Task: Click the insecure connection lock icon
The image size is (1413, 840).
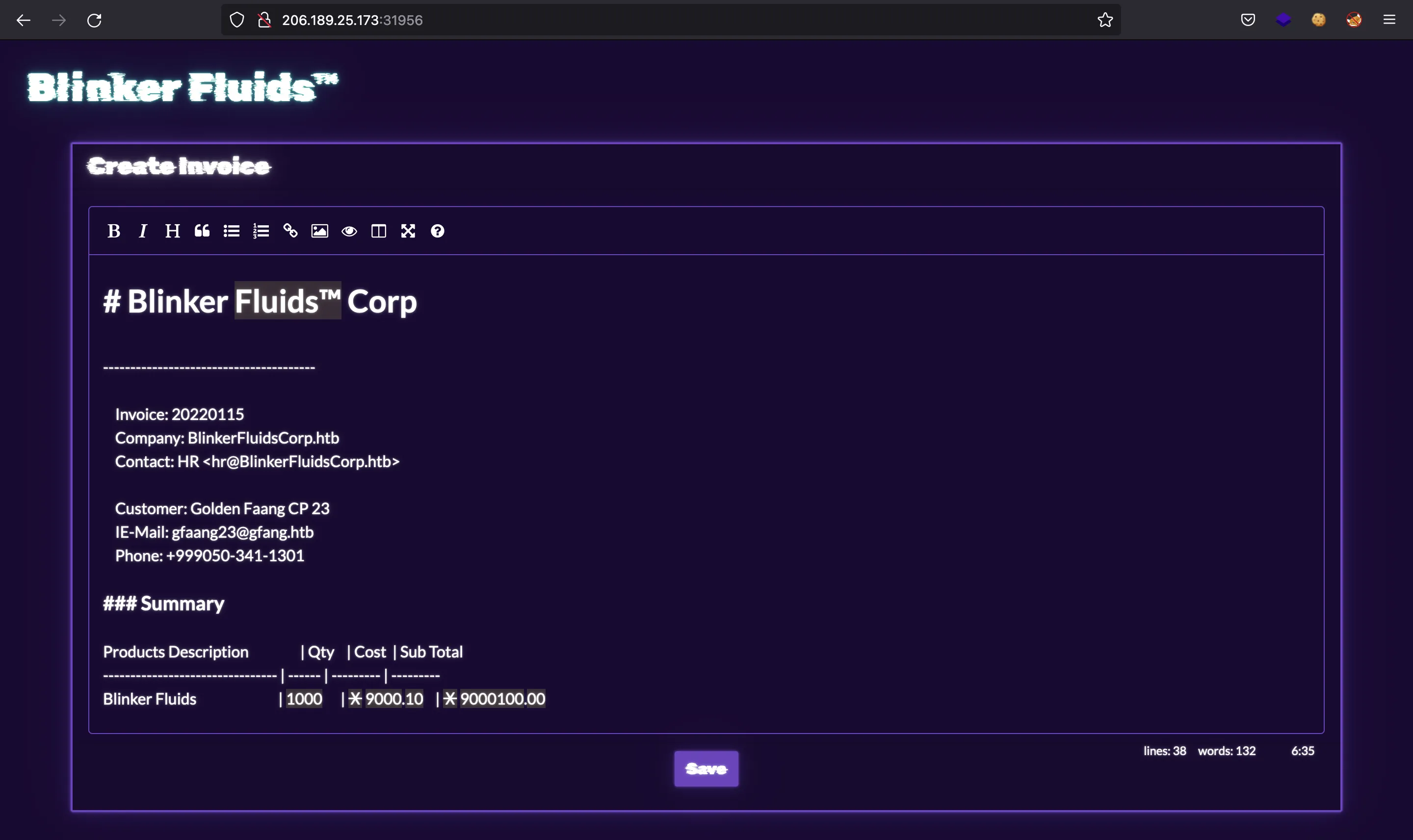Action: [x=264, y=21]
